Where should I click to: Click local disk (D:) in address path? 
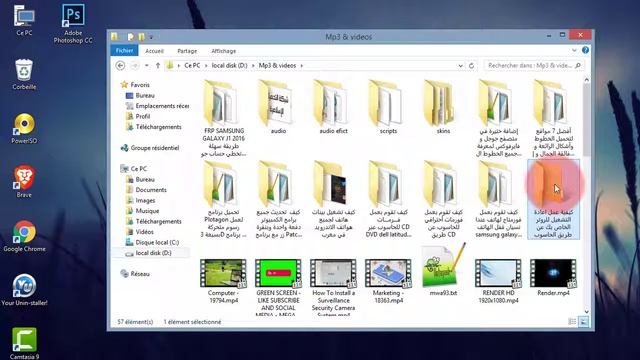229,65
